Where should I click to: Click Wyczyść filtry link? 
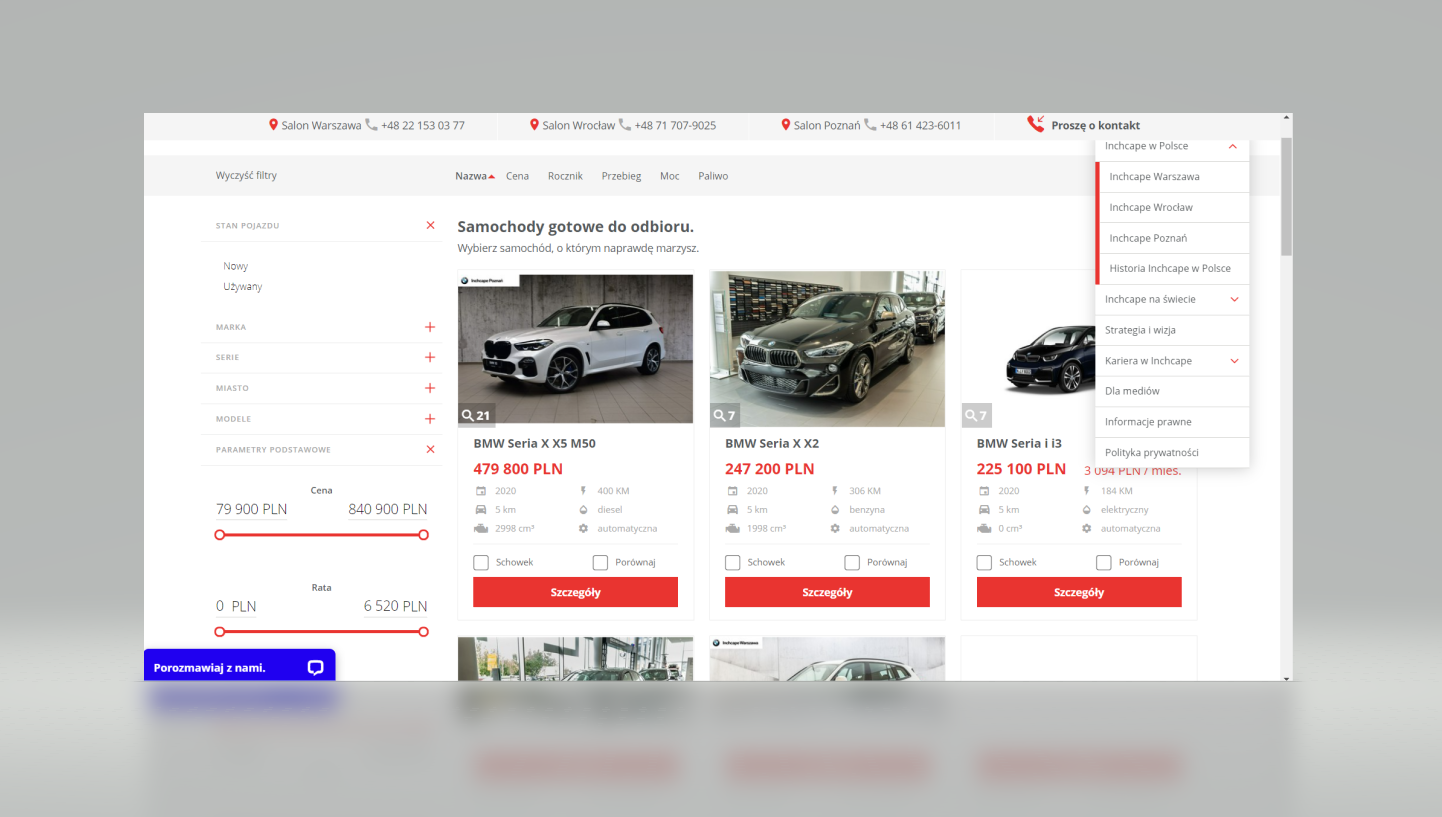click(246, 176)
